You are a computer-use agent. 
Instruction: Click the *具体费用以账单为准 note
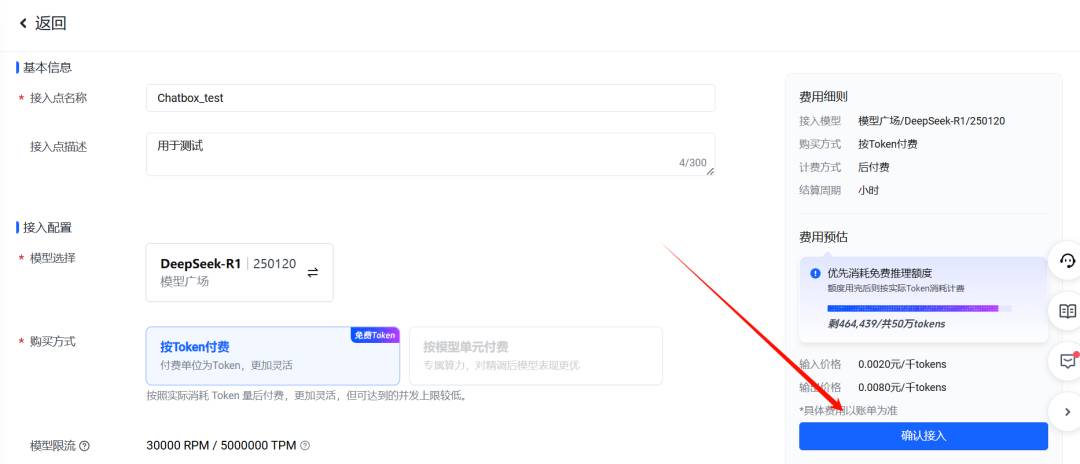point(849,410)
